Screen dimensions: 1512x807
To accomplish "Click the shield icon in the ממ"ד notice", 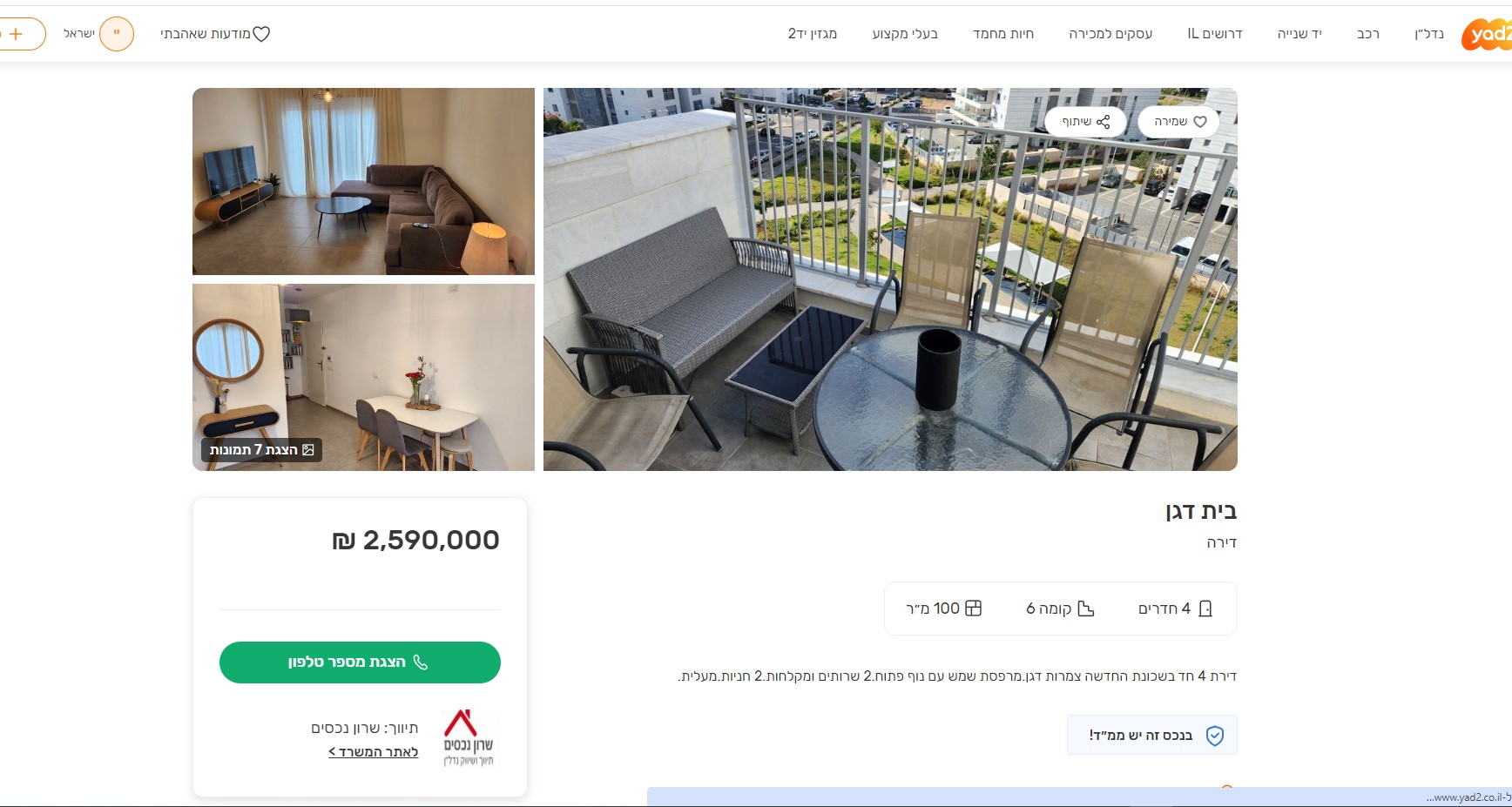I will click(x=1215, y=736).
